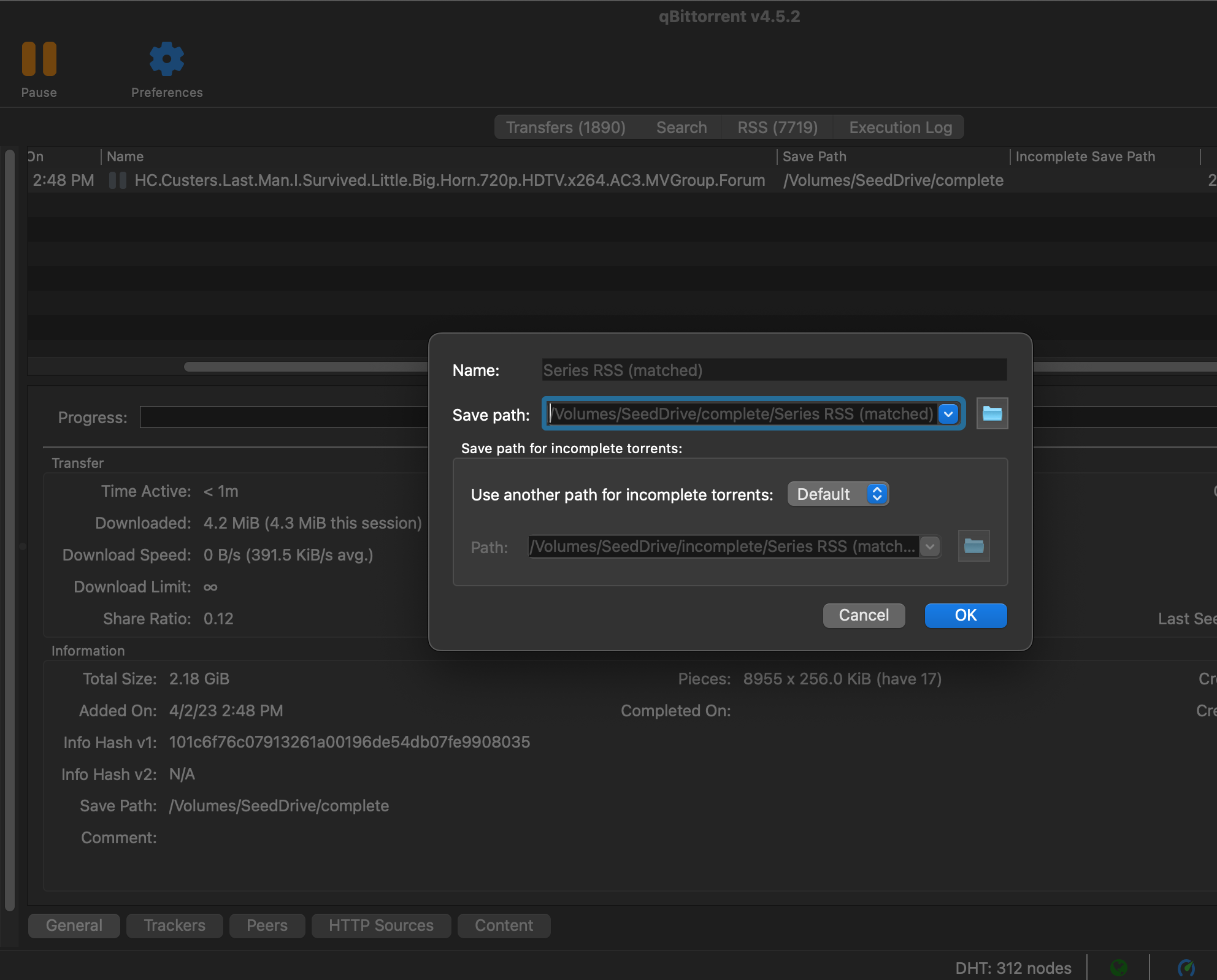Click the Name input field
1217x980 pixels.
[x=773, y=370]
